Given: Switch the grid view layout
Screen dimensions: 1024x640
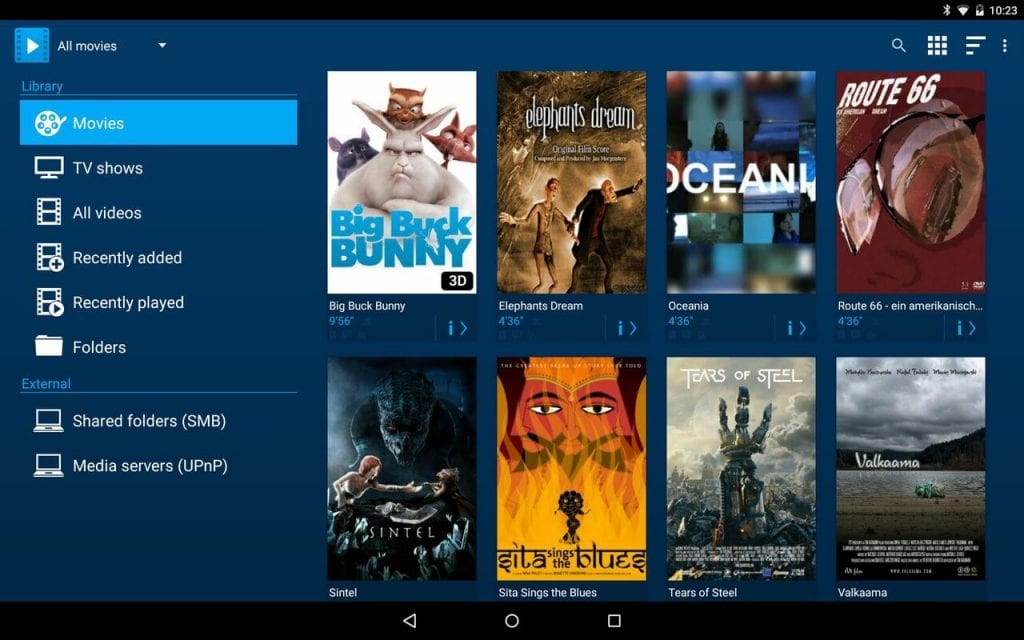Looking at the screenshot, I should pos(936,45).
